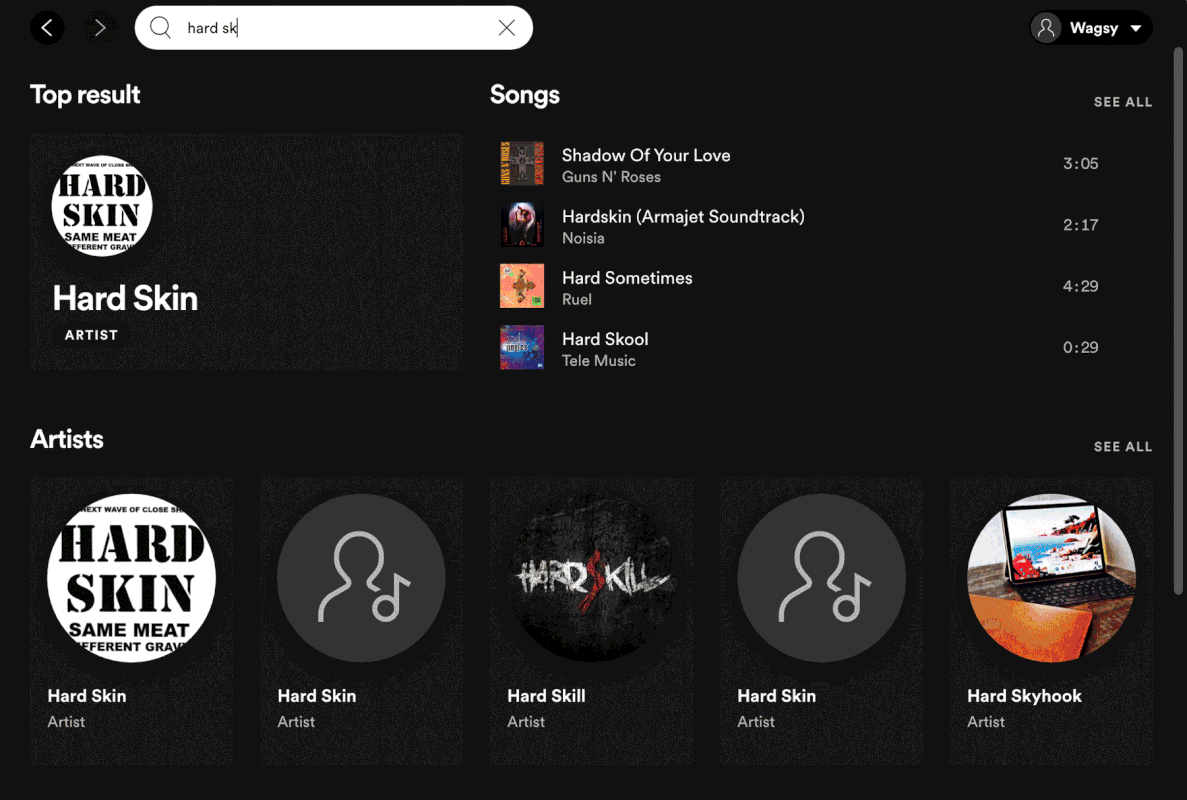The width and height of the screenshot is (1187, 800).
Task: Click the user avatar icon beside Wagsy
Action: (x=1046, y=28)
